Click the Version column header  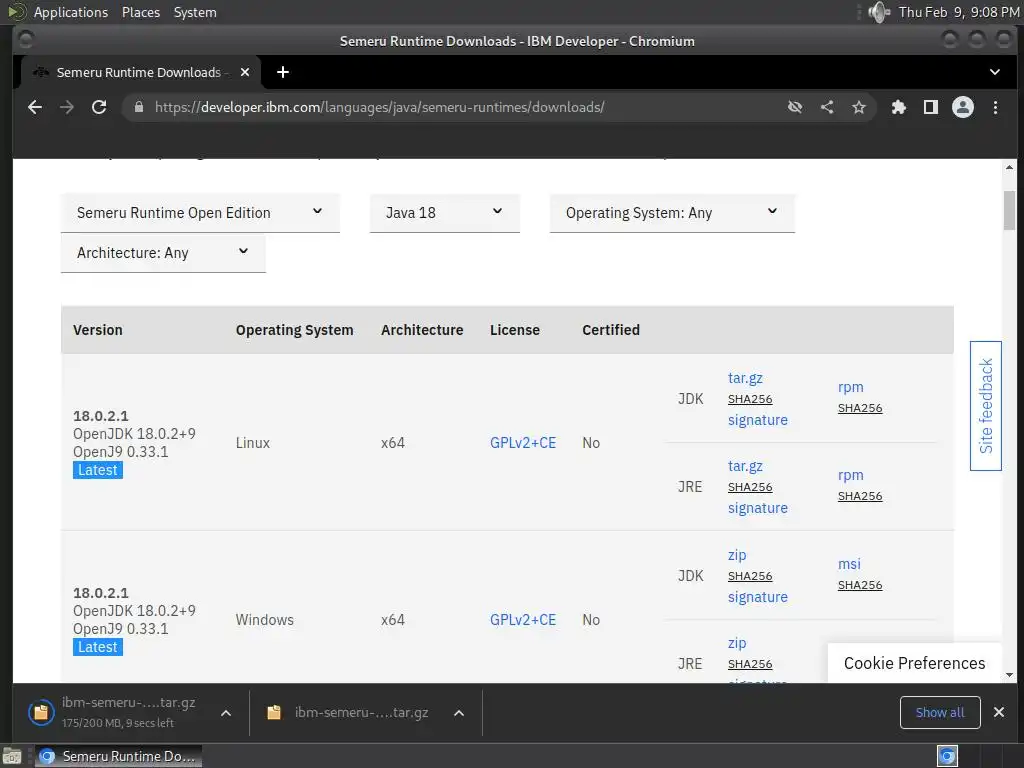pos(97,330)
